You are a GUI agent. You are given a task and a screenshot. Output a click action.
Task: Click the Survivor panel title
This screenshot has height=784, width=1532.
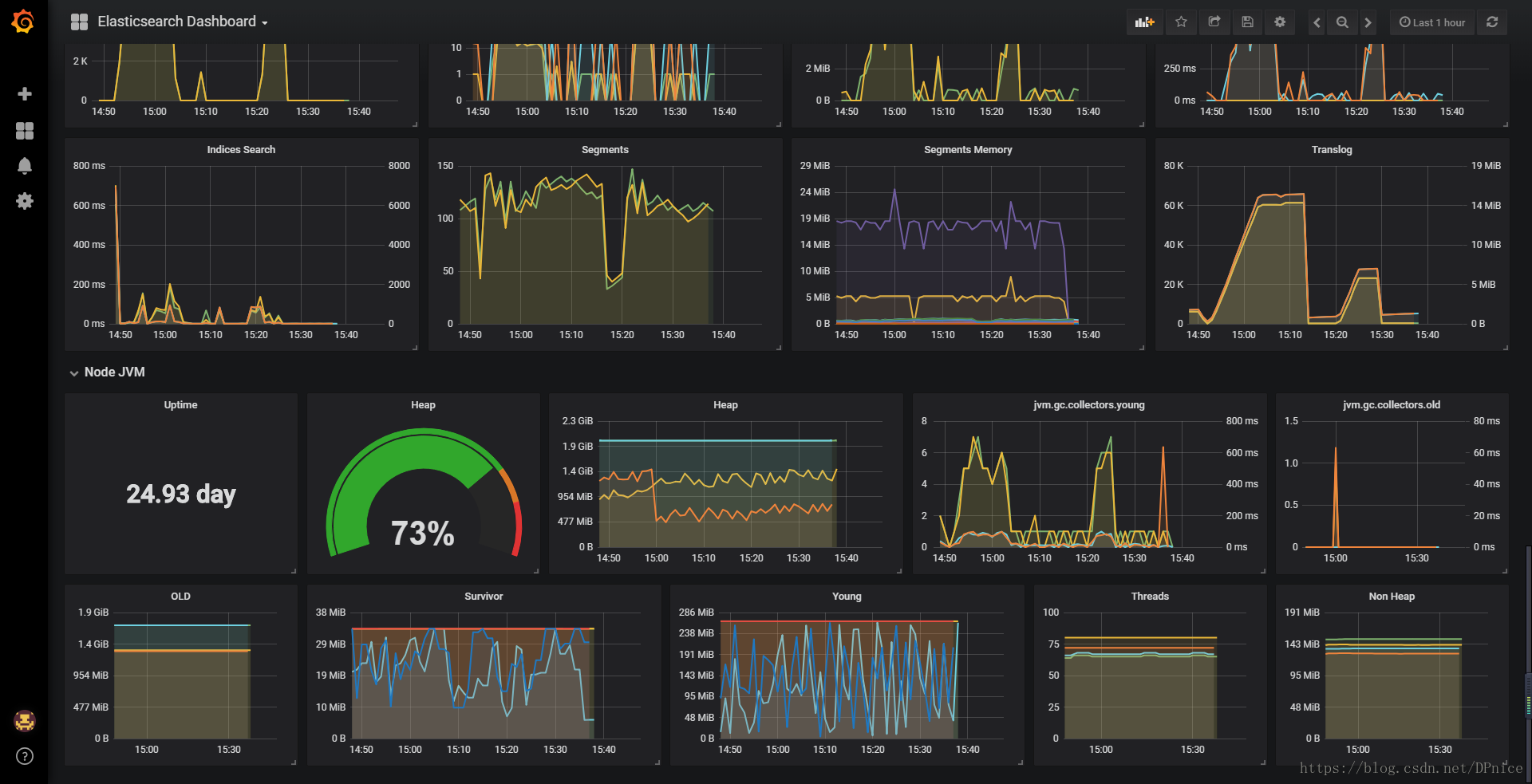click(x=484, y=597)
